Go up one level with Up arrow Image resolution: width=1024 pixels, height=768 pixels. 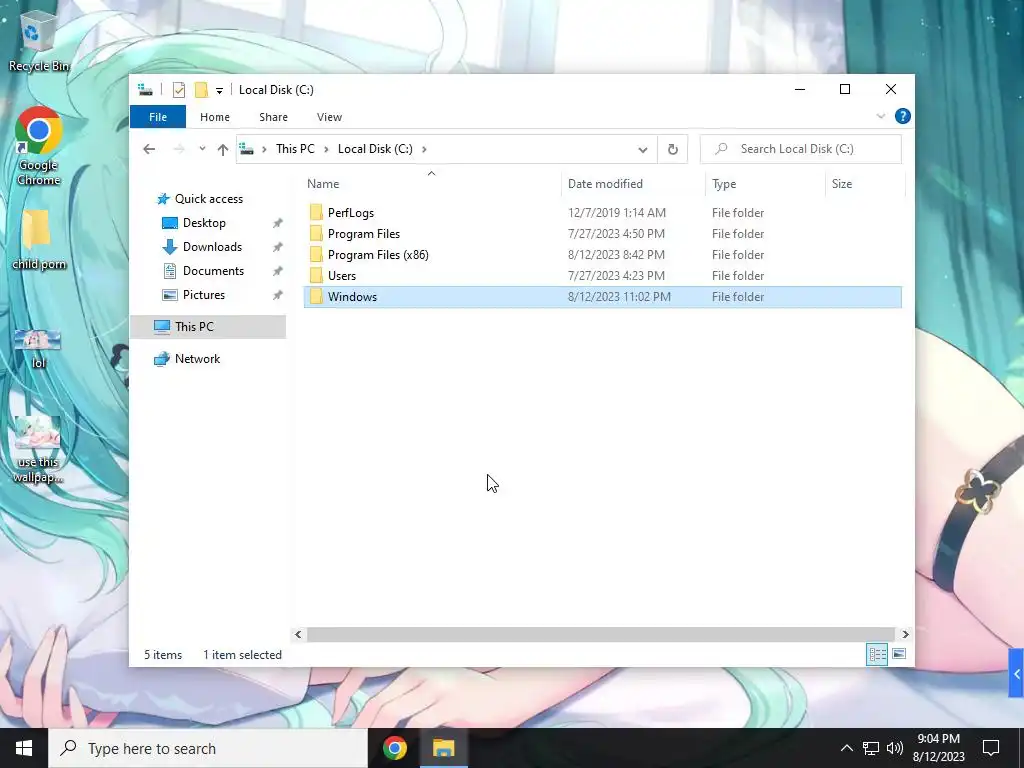pyautogui.click(x=223, y=149)
